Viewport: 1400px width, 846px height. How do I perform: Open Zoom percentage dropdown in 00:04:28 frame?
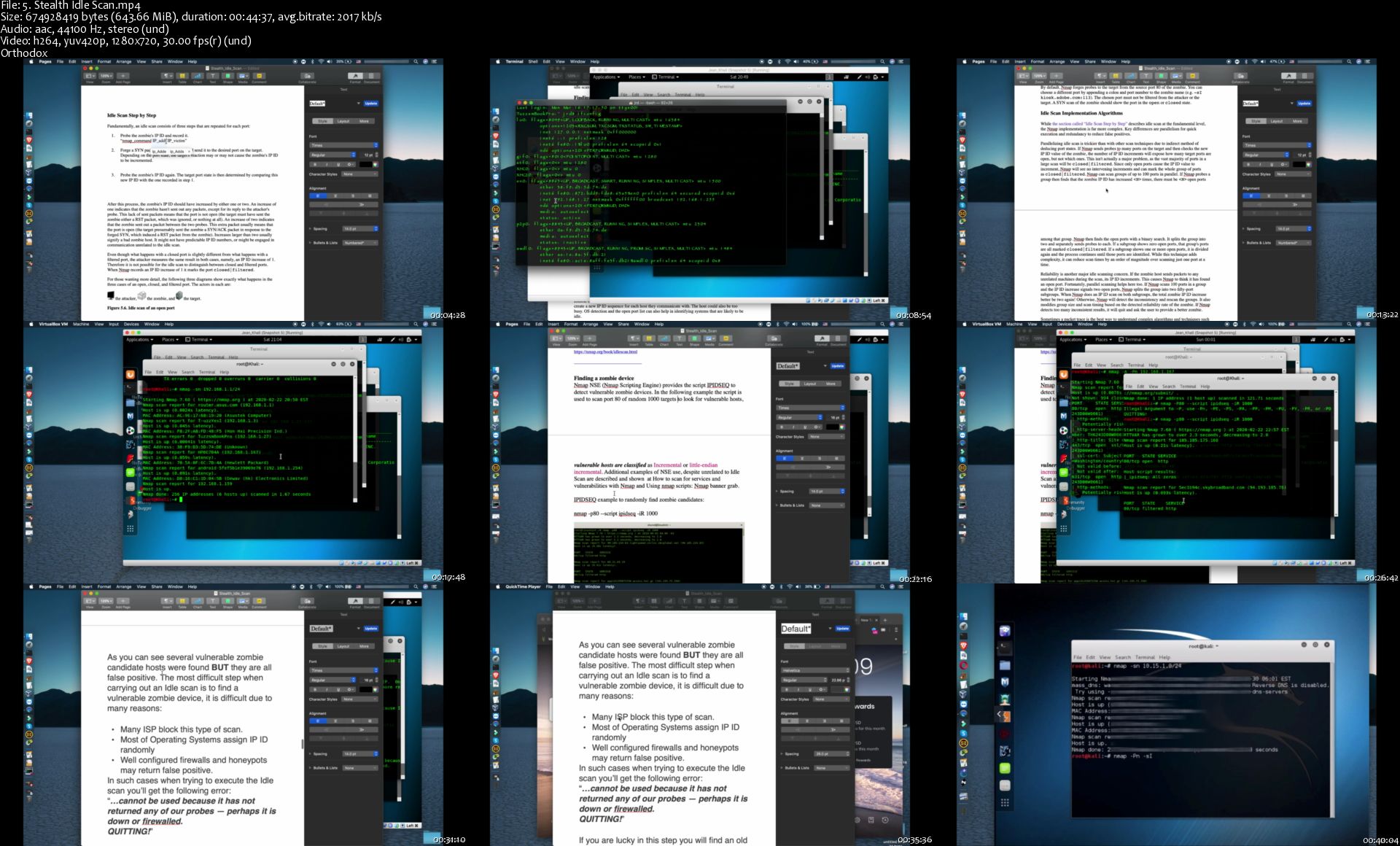click(x=106, y=76)
